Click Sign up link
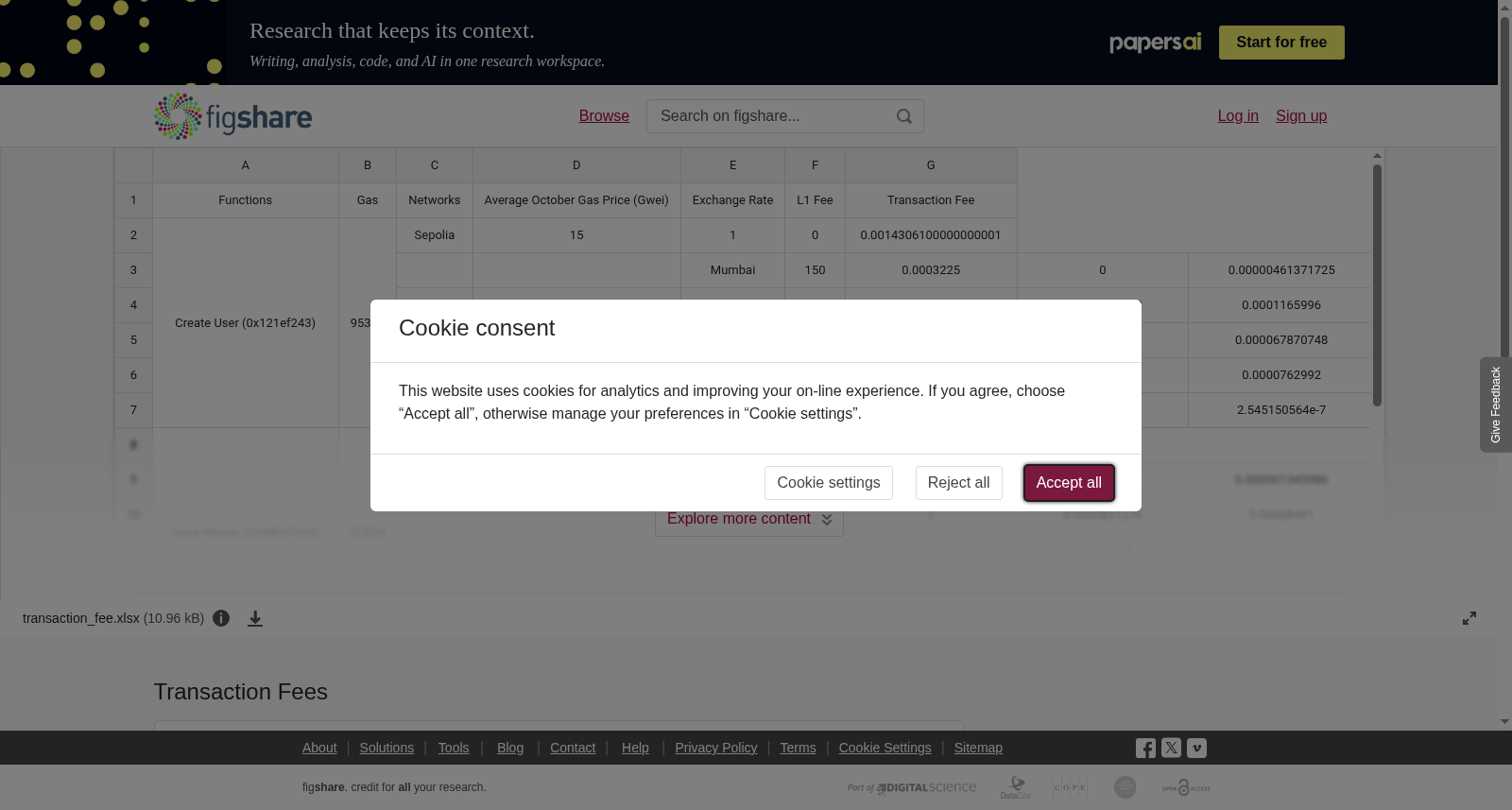Image resolution: width=1512 pixels, height=810 pixels. (1301, 116)
